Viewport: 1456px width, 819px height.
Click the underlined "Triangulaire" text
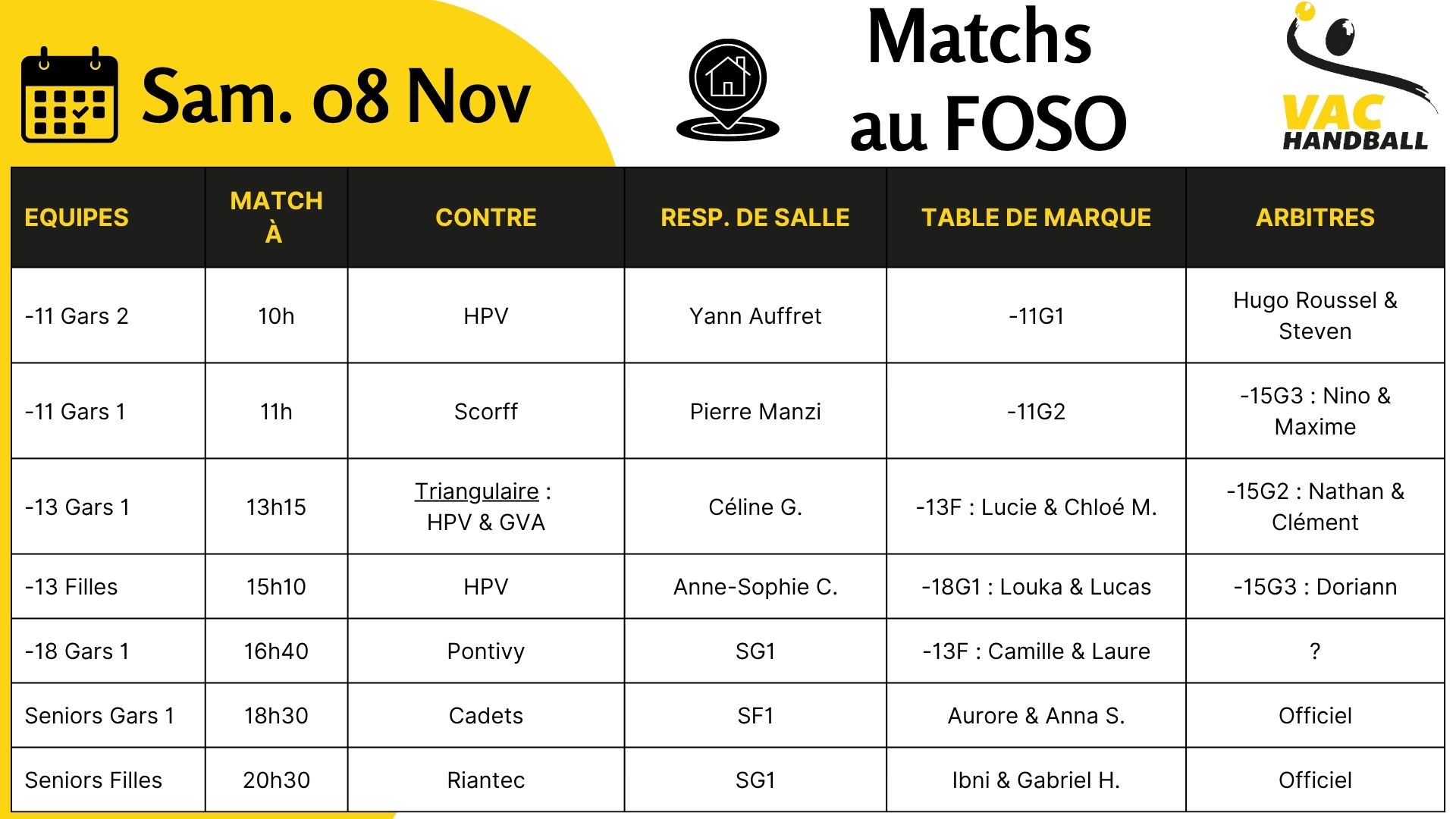476,491
